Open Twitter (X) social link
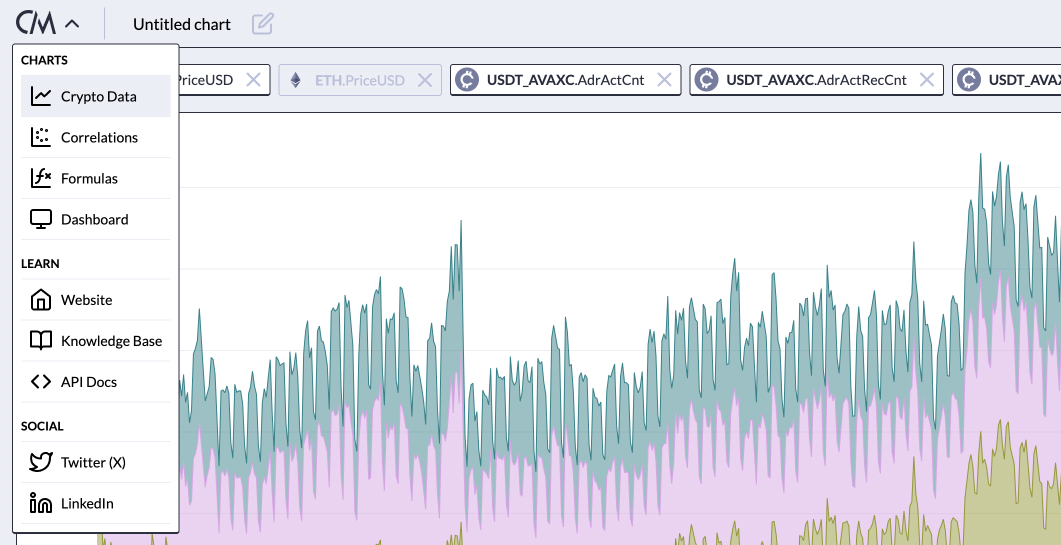The width and height of the screenshot is (1061, 545). [95, 462]
